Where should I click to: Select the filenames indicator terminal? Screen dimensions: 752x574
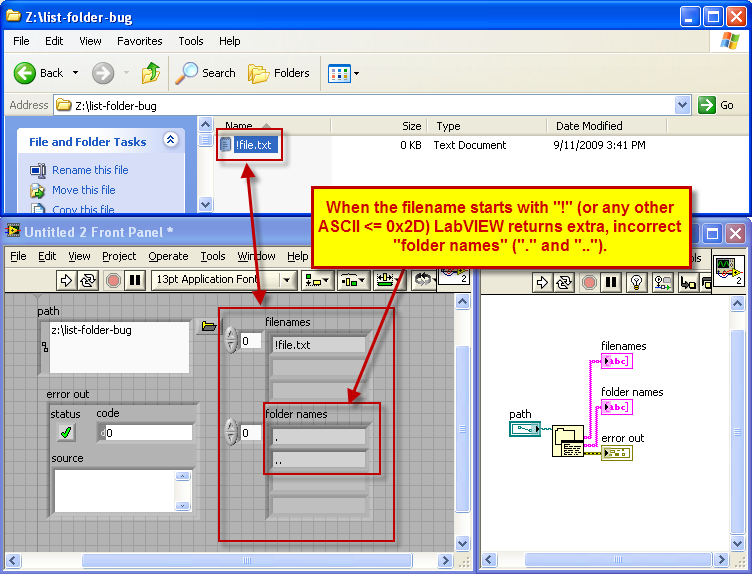(617, 361)
